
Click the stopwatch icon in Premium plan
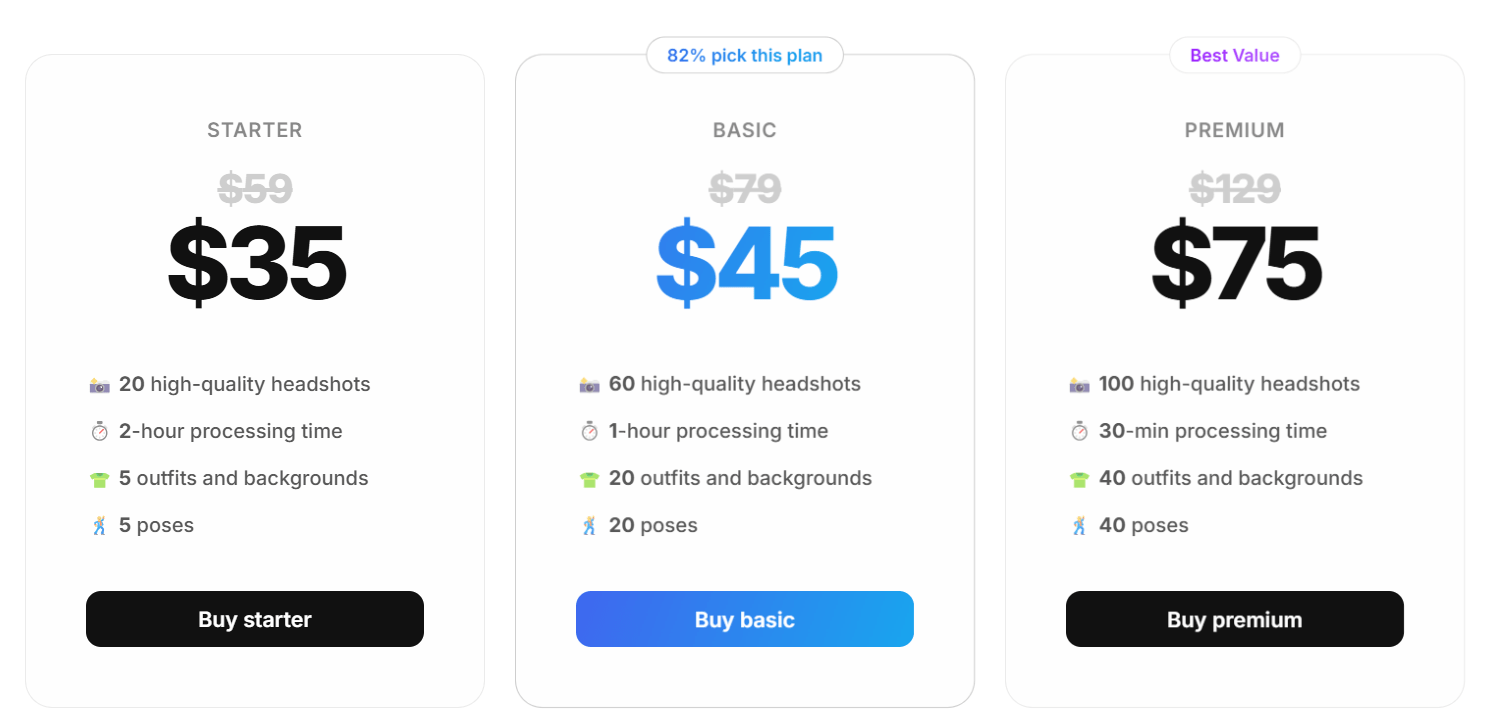[1079, 432]
